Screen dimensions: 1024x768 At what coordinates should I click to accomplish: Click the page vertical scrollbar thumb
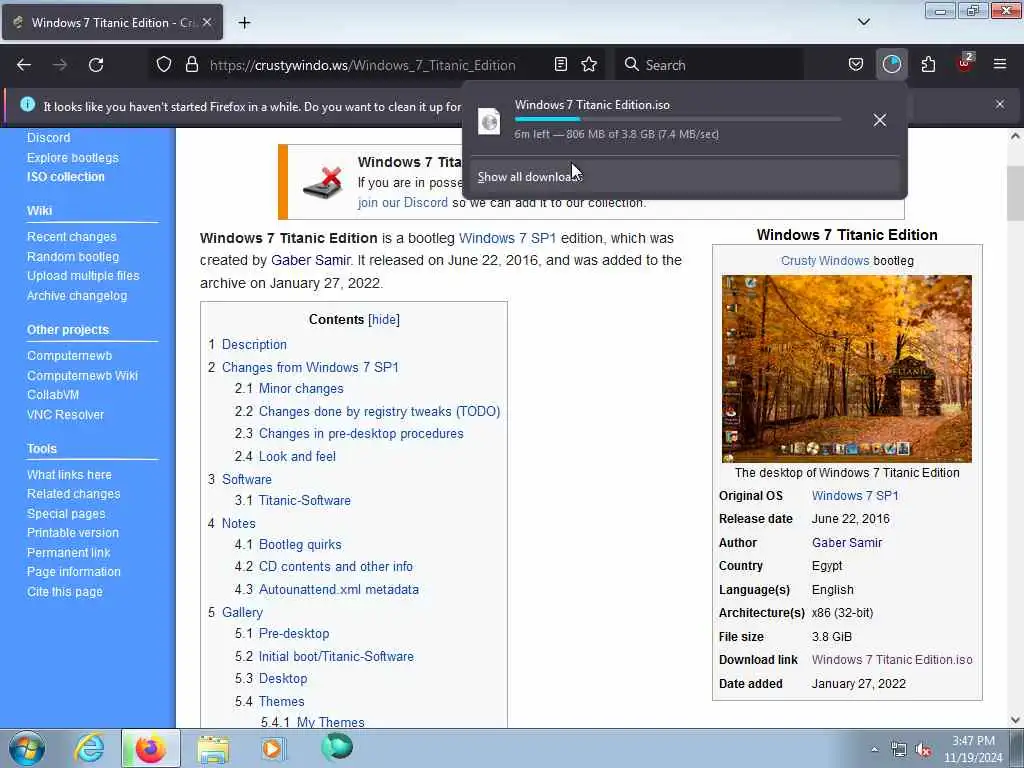1015,193
